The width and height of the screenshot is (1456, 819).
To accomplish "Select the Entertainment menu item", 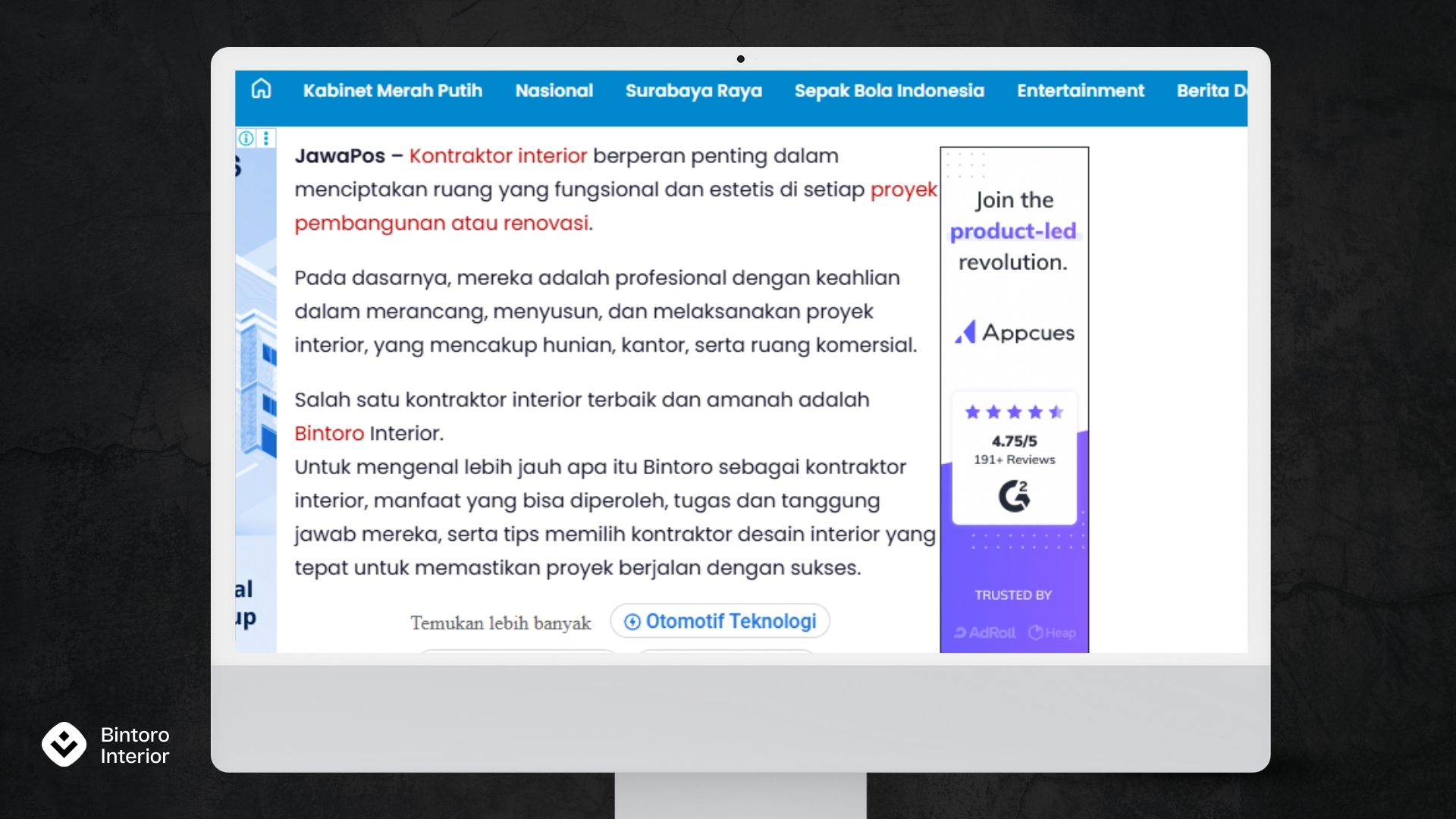I will tap(1080, 91).
